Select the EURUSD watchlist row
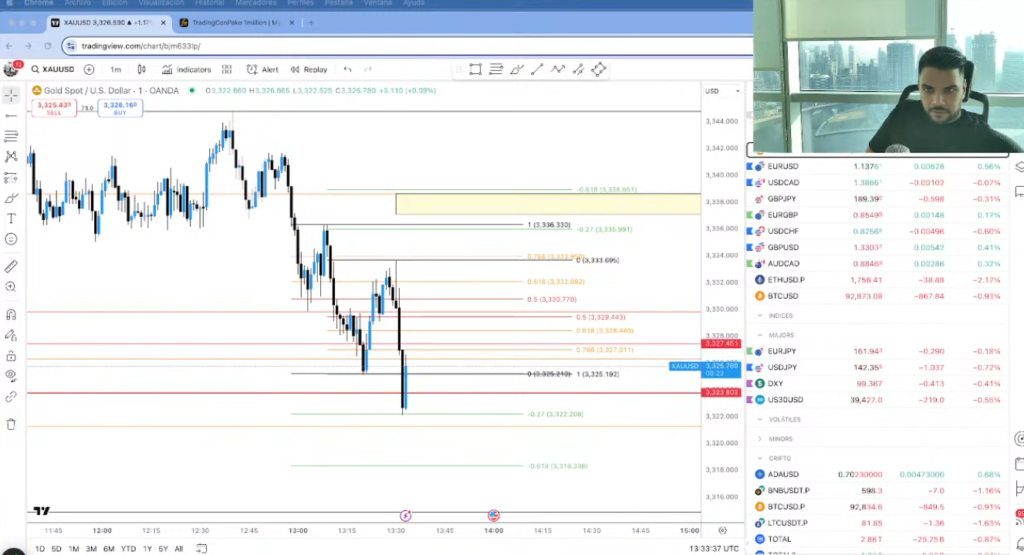Screen dimensions: 1024x555 click(877, 166)
